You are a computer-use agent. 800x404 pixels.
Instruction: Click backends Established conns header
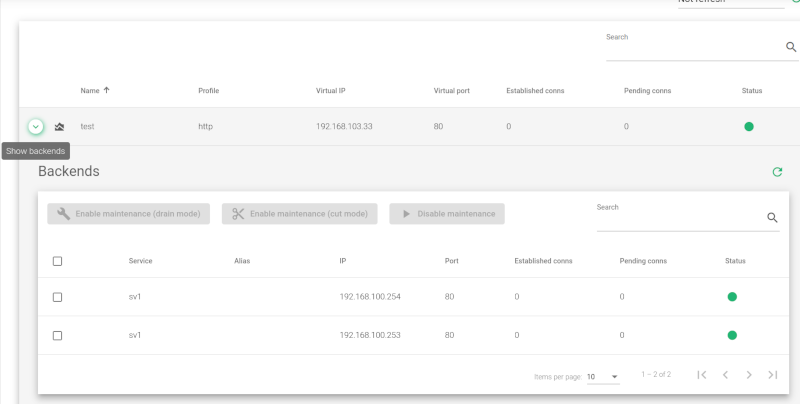pos(543,261)
